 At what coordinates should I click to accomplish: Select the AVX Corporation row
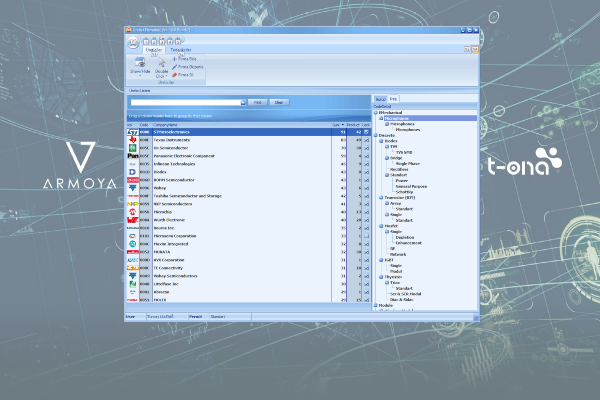click(x=248, y=260)
